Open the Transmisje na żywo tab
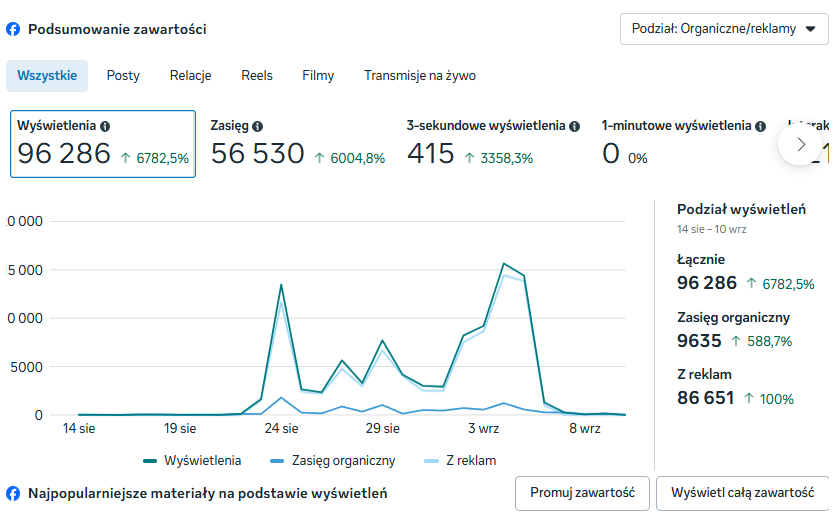839x521 pixels. pos(419,75)
